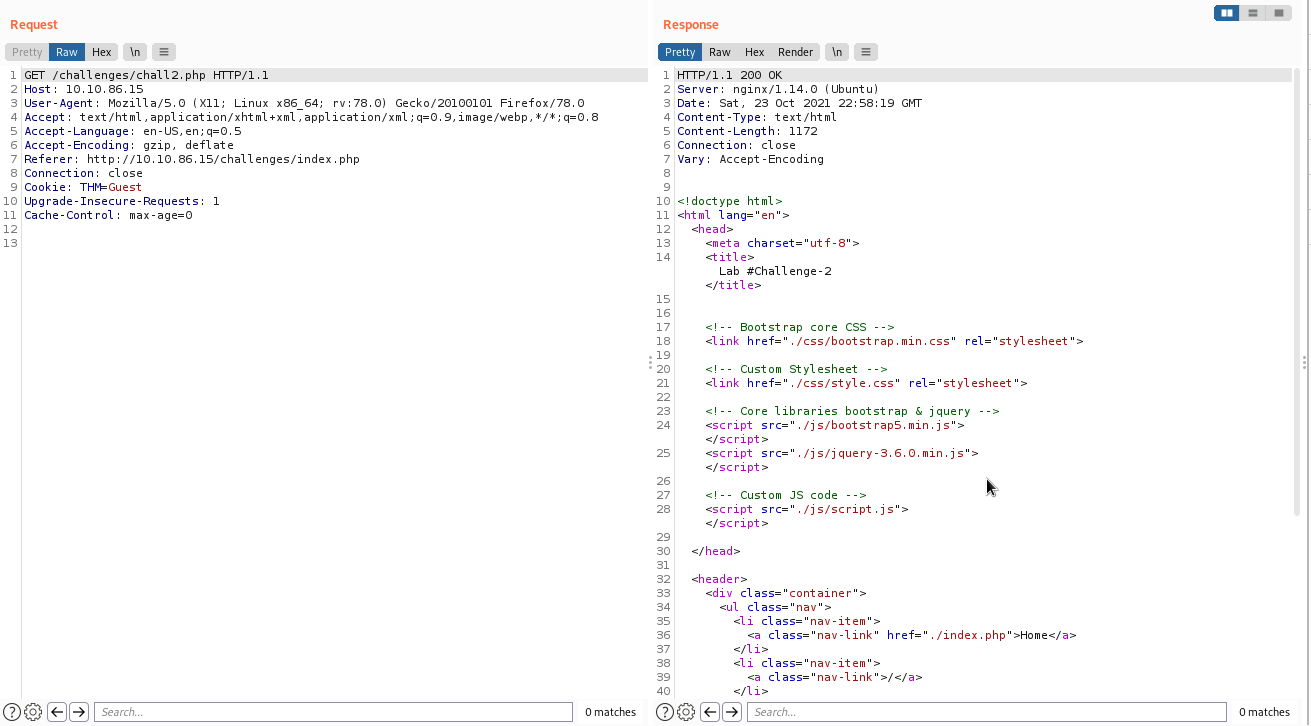Go to next match in Response search
This screenshot has width=1311, height=726.
pos(732,712)
